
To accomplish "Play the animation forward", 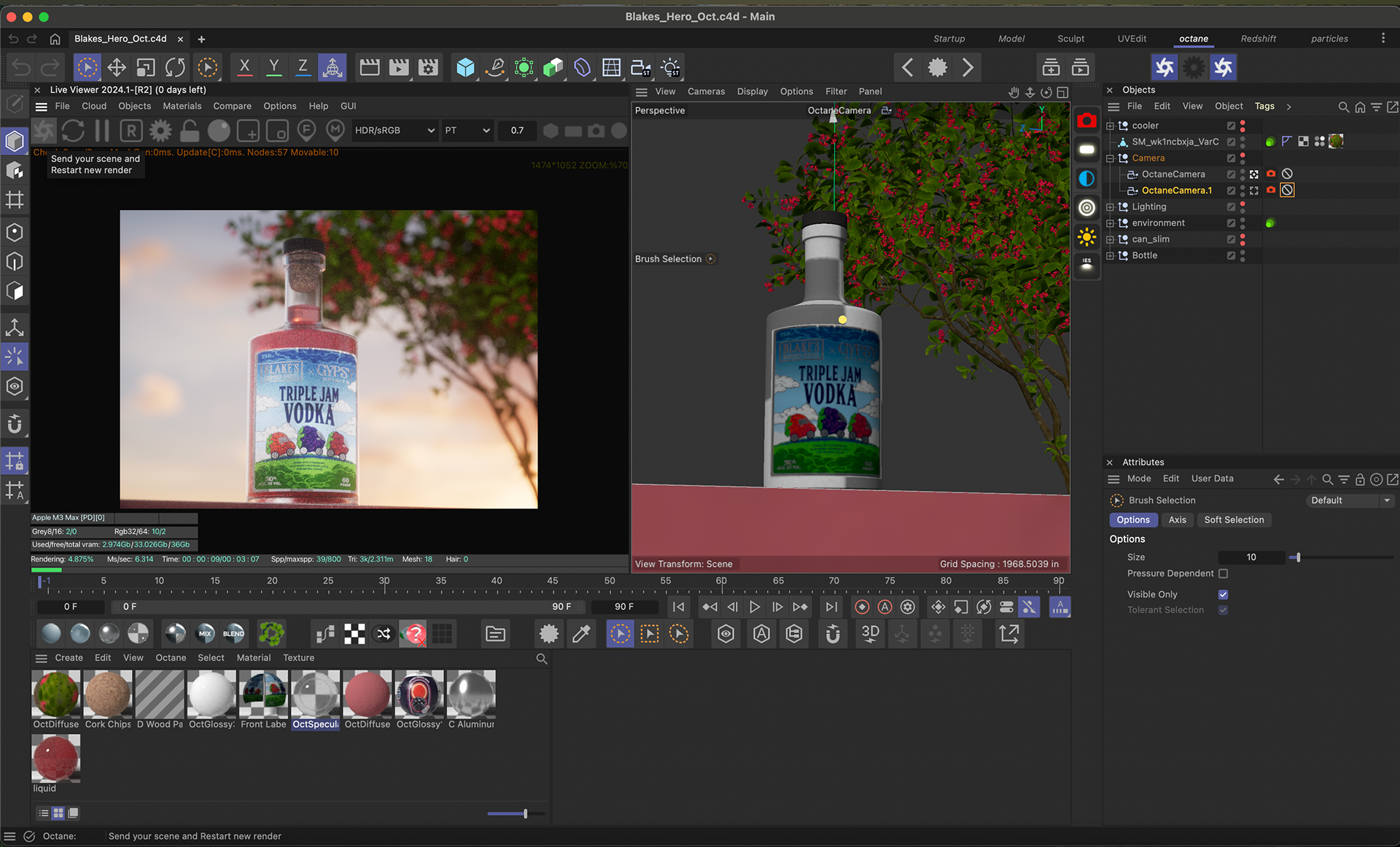I will pos(755,607).
